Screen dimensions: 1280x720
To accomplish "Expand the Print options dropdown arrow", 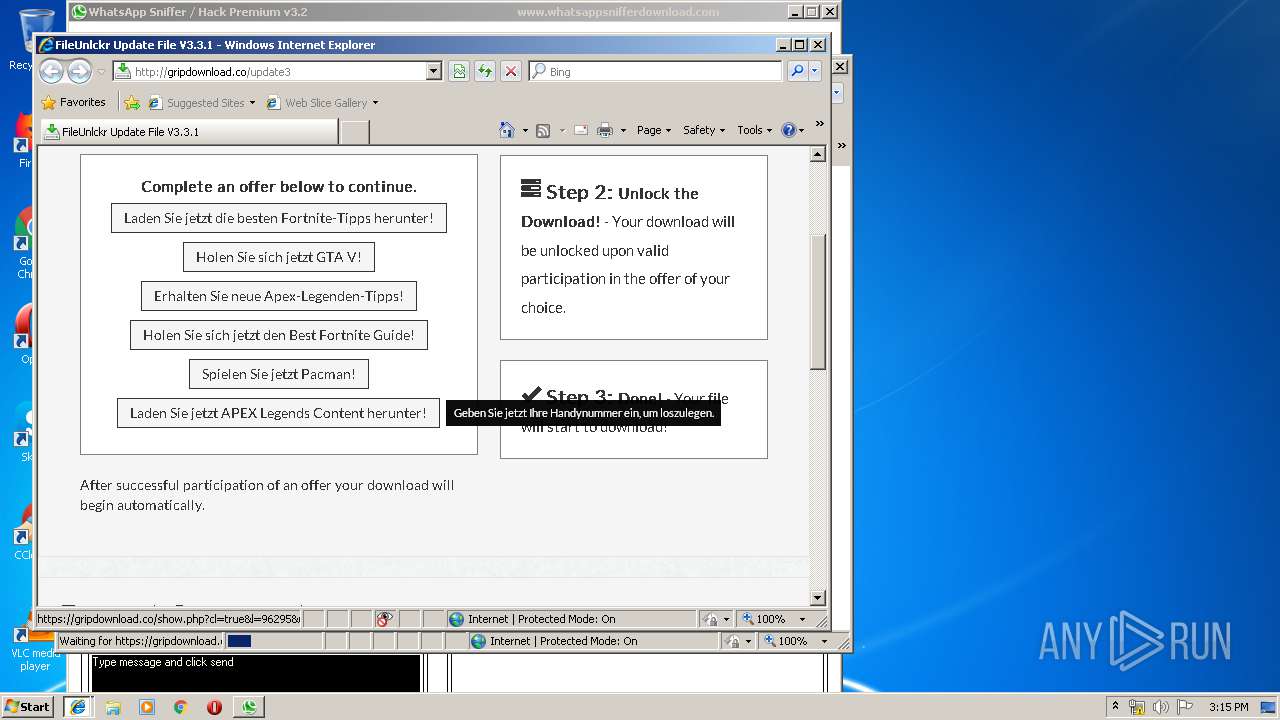I will point(623,130).
